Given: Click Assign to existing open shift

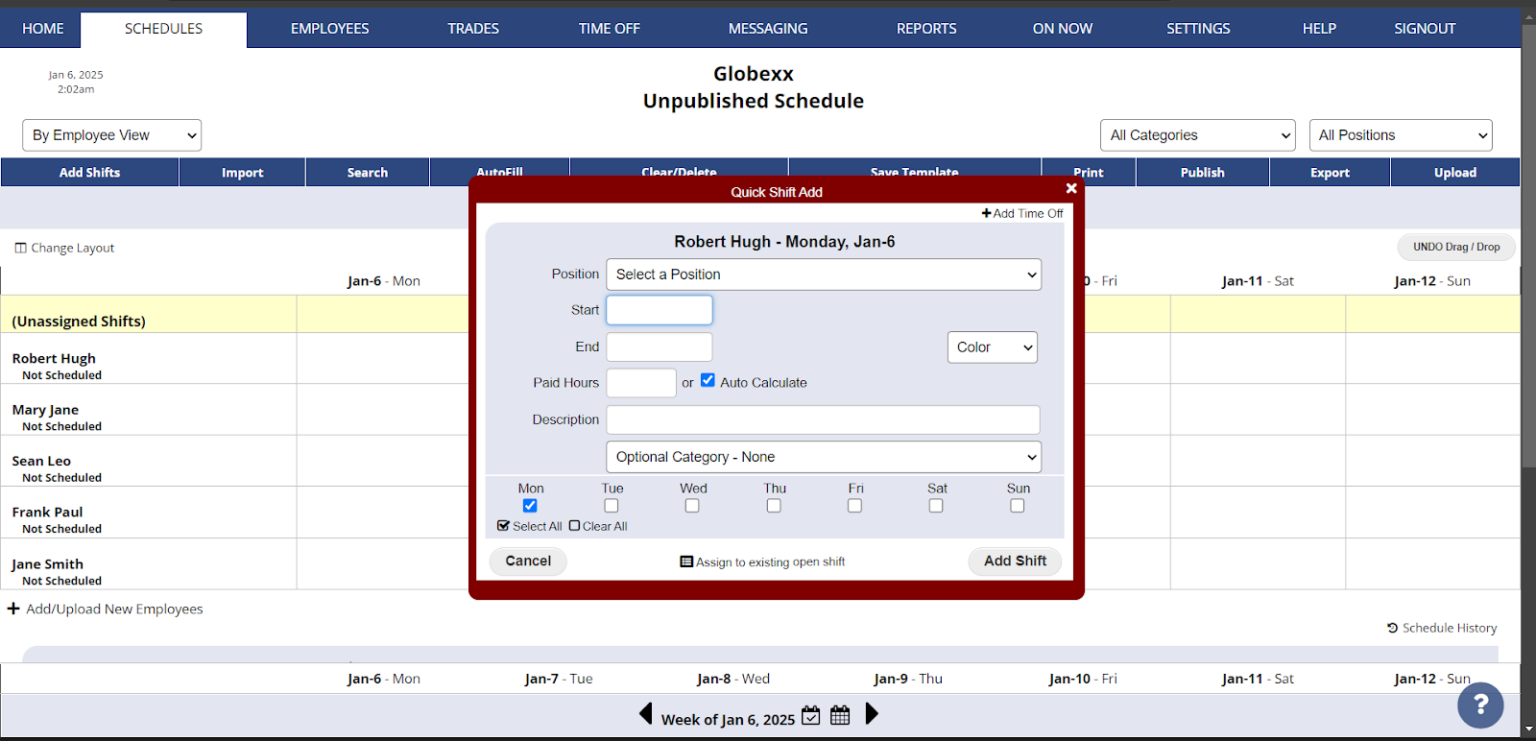Looking at the screenshot, I should 763,562.
